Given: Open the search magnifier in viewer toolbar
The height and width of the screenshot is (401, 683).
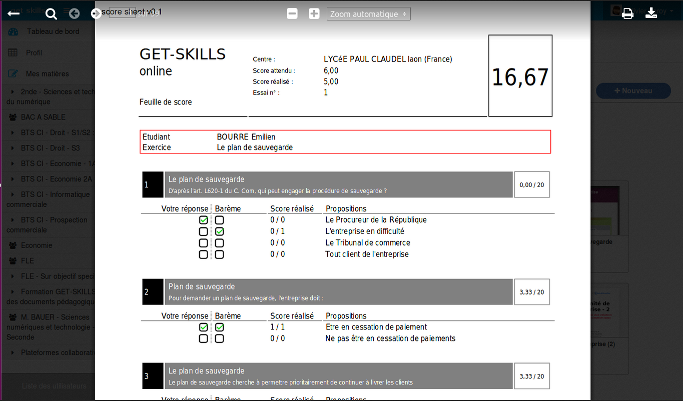Looking at the screenshot, I should (x=51, y=13).
